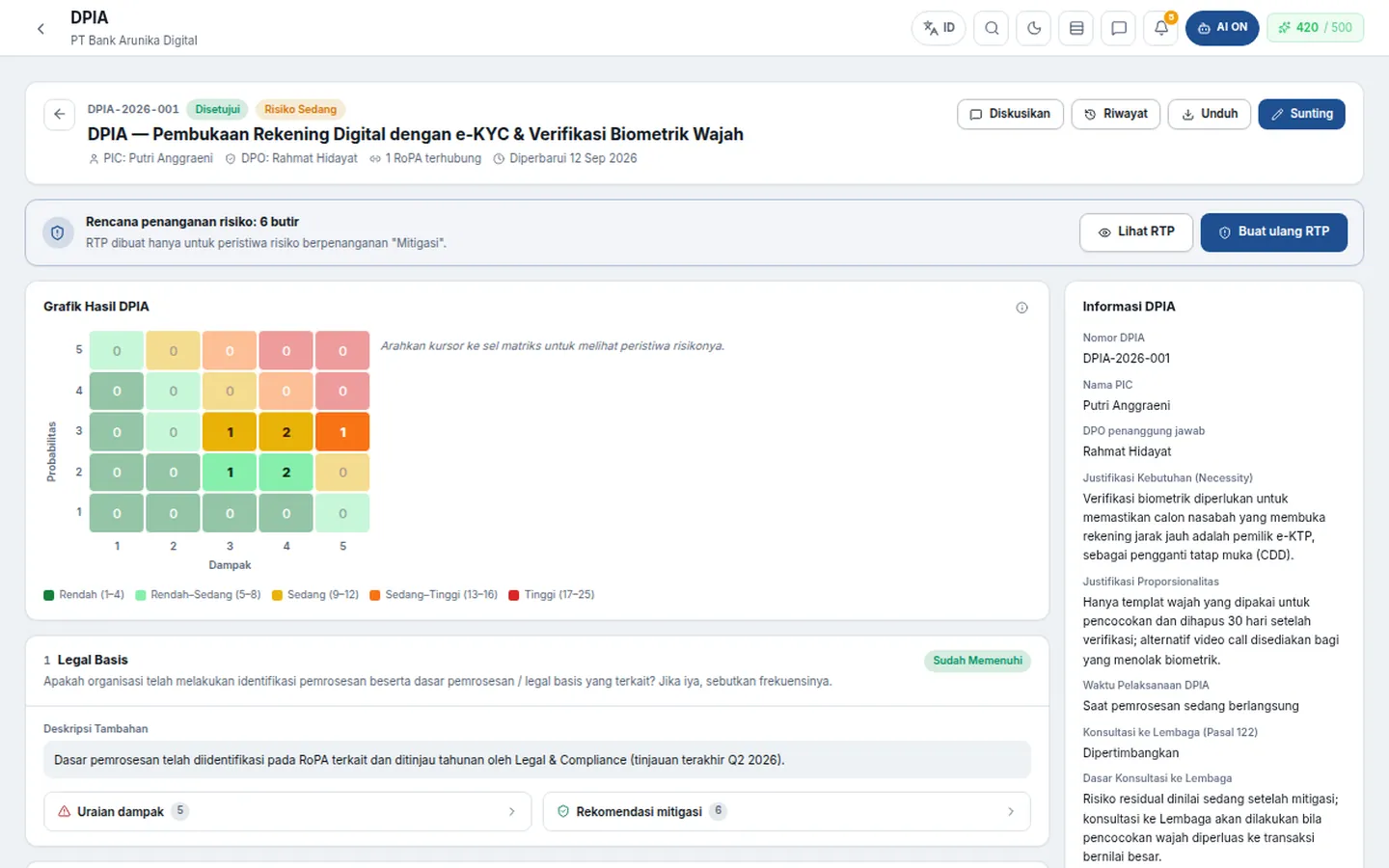
Task: Click the DPIA-2026-001 identifier in header
Action: click(133, 110)
